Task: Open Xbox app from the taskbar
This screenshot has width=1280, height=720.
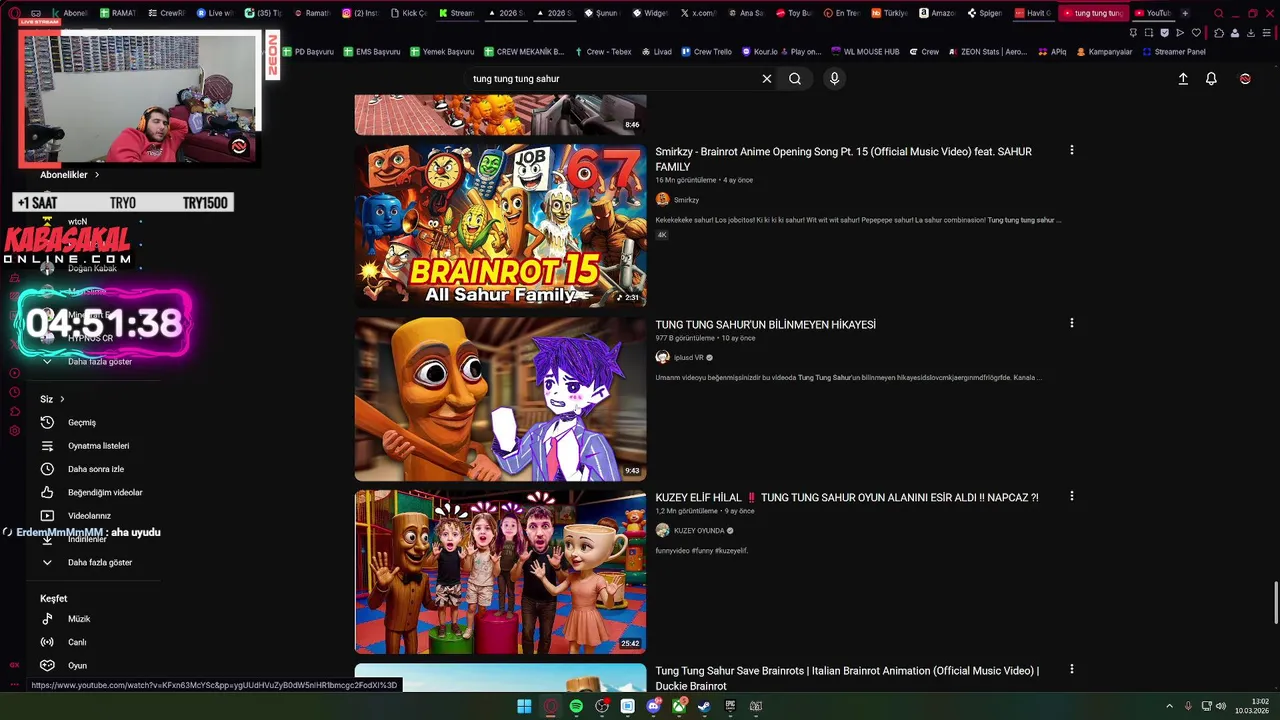Action: 679,706
